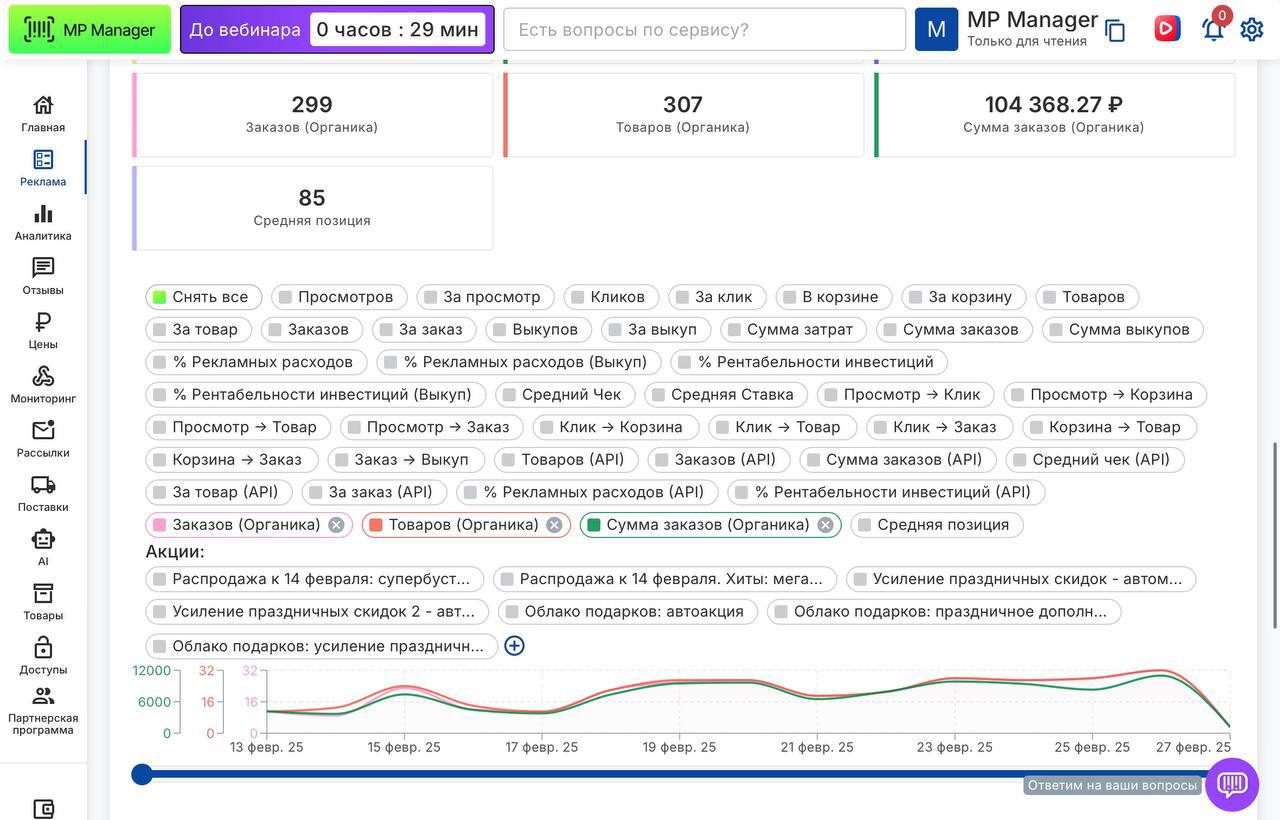
Task: Click the Снять все button
Action: [203, 297]
